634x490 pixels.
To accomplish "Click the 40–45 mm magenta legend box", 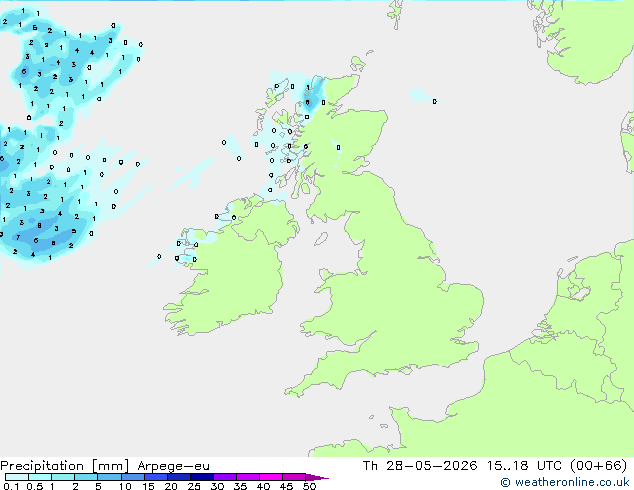I will 271,477.
